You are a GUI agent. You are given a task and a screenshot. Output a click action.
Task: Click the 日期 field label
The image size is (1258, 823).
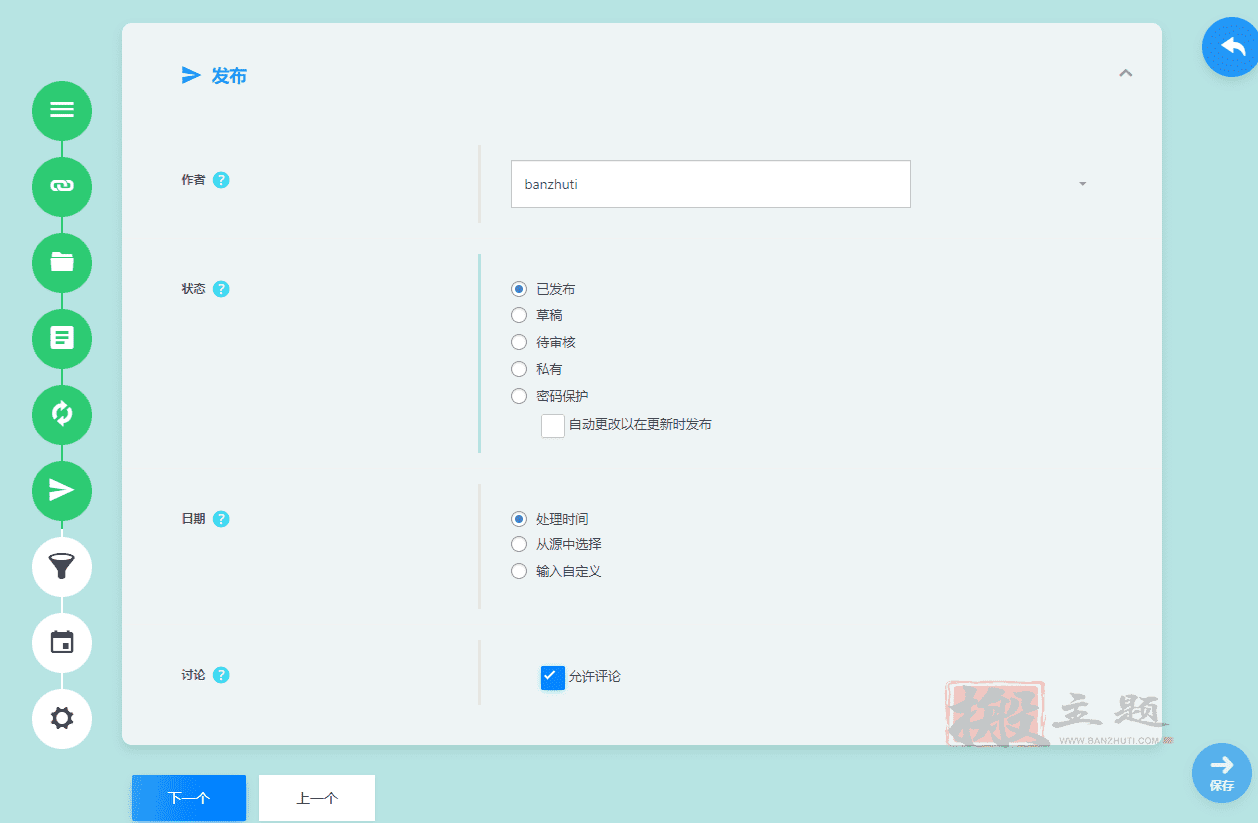coord(193,519)
